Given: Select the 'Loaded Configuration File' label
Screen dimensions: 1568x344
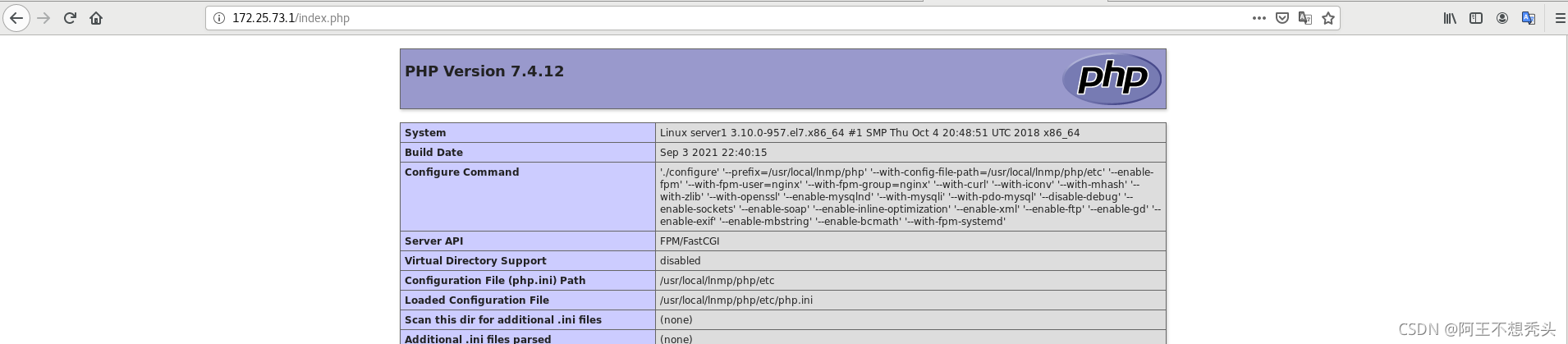Looking at the screenshot, I should pyautogui.click(x=477, y=300).
